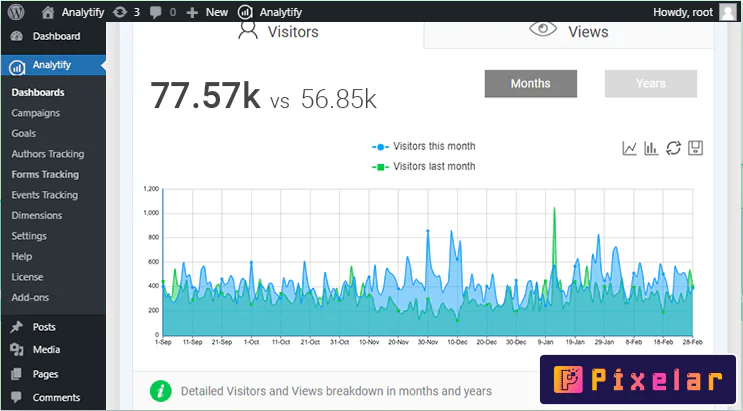Click the 56.85k comparison value

pos(339,99)
